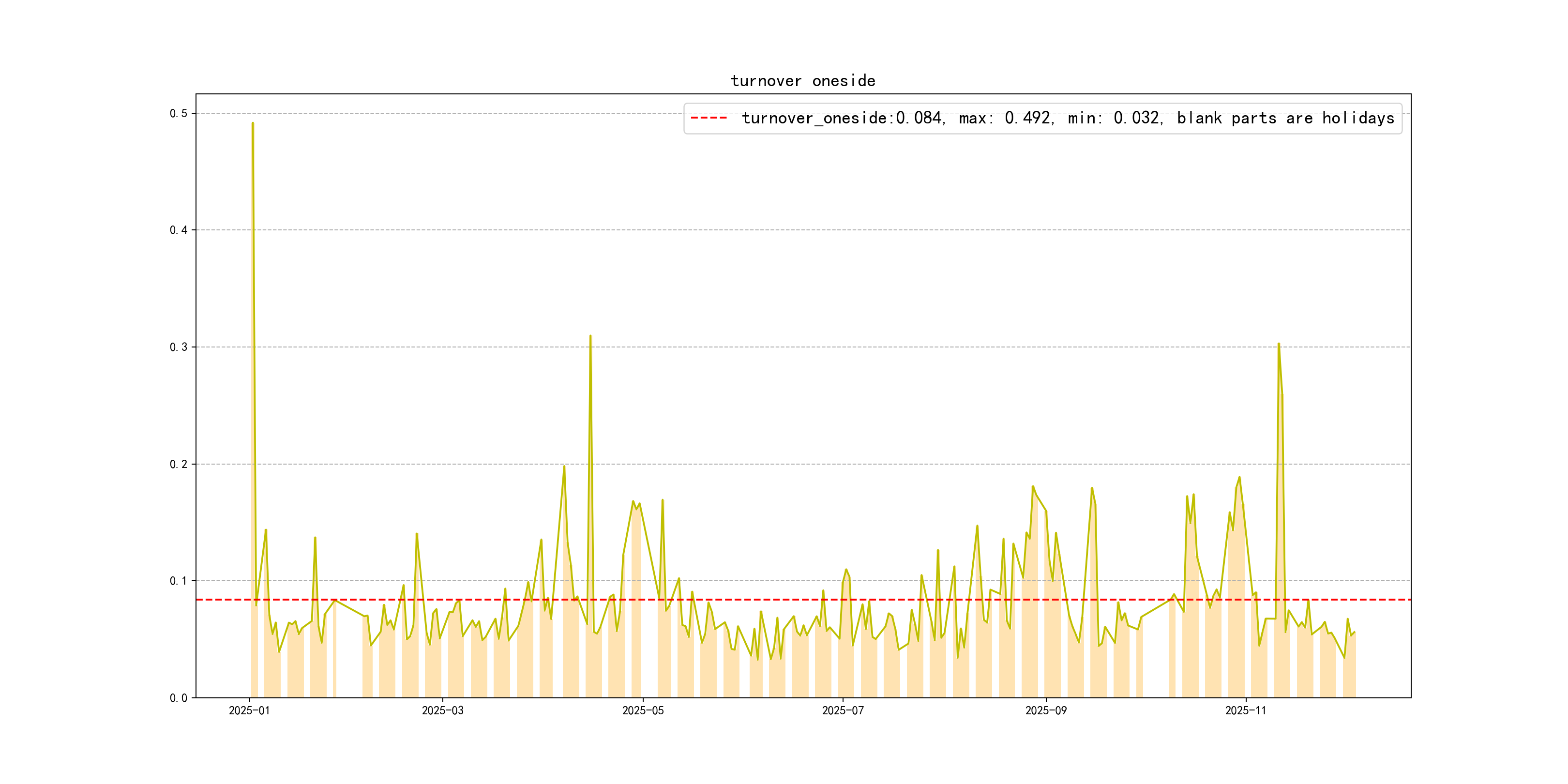Image resolution: width=1568 pixels, height=784 pixels.
Task: Click the peak of the November spike near 0.3
Action: point(1278,344)
